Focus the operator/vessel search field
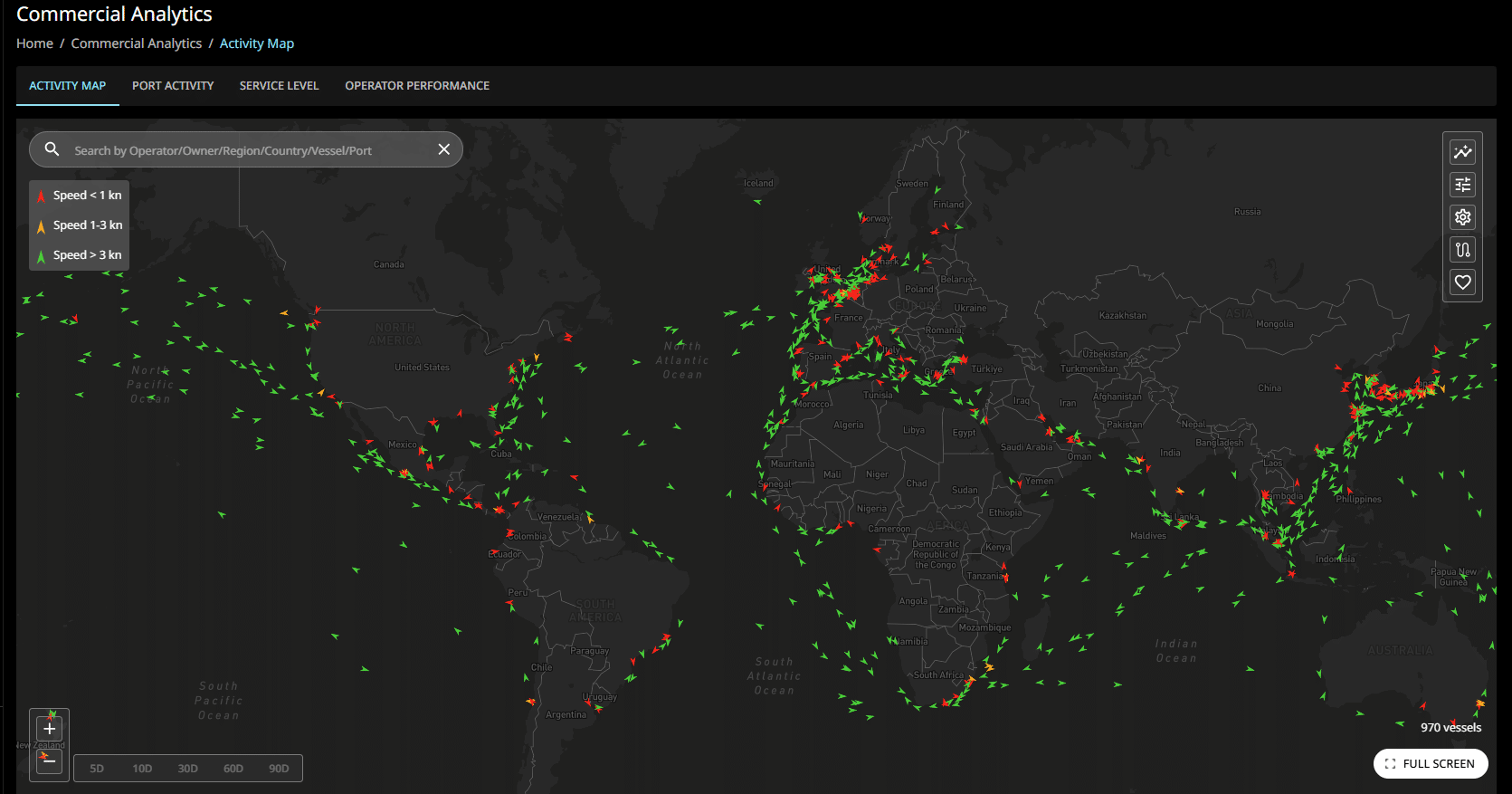Image resolution: width=1512 pixels, height=794 pixels. [x=244, y=150]
